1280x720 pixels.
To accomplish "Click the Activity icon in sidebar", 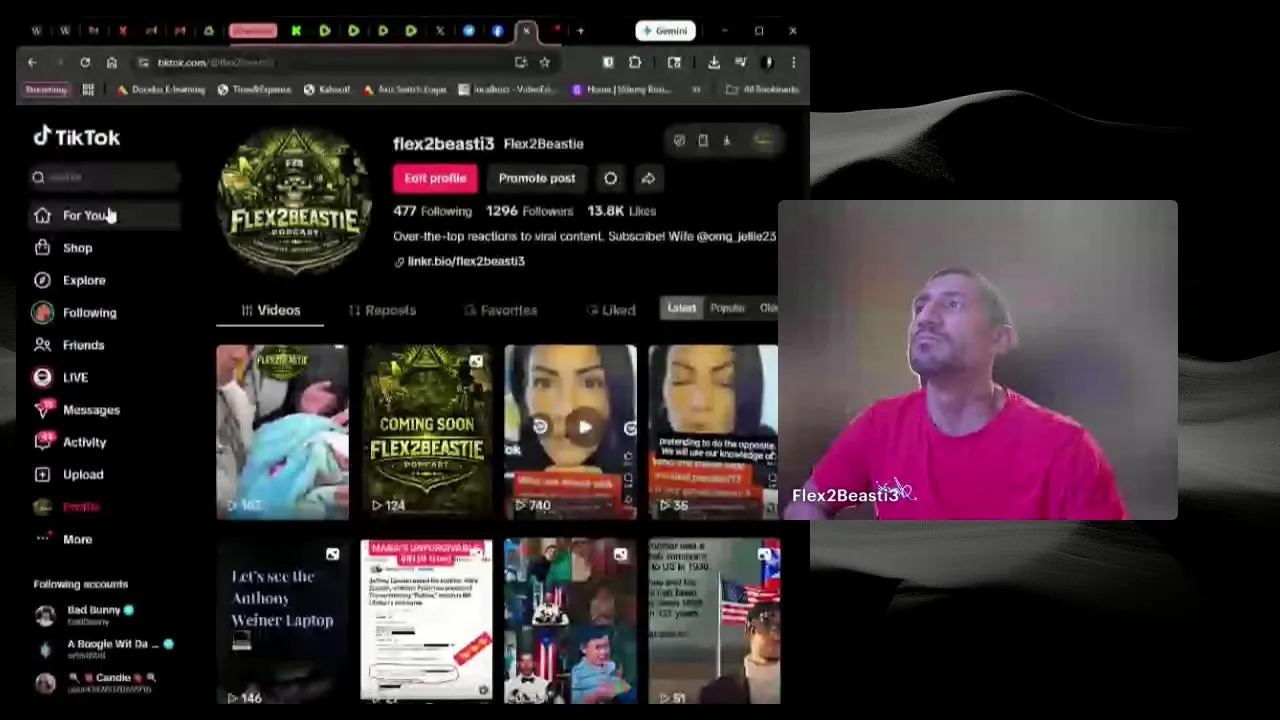I will click(43, 441).
